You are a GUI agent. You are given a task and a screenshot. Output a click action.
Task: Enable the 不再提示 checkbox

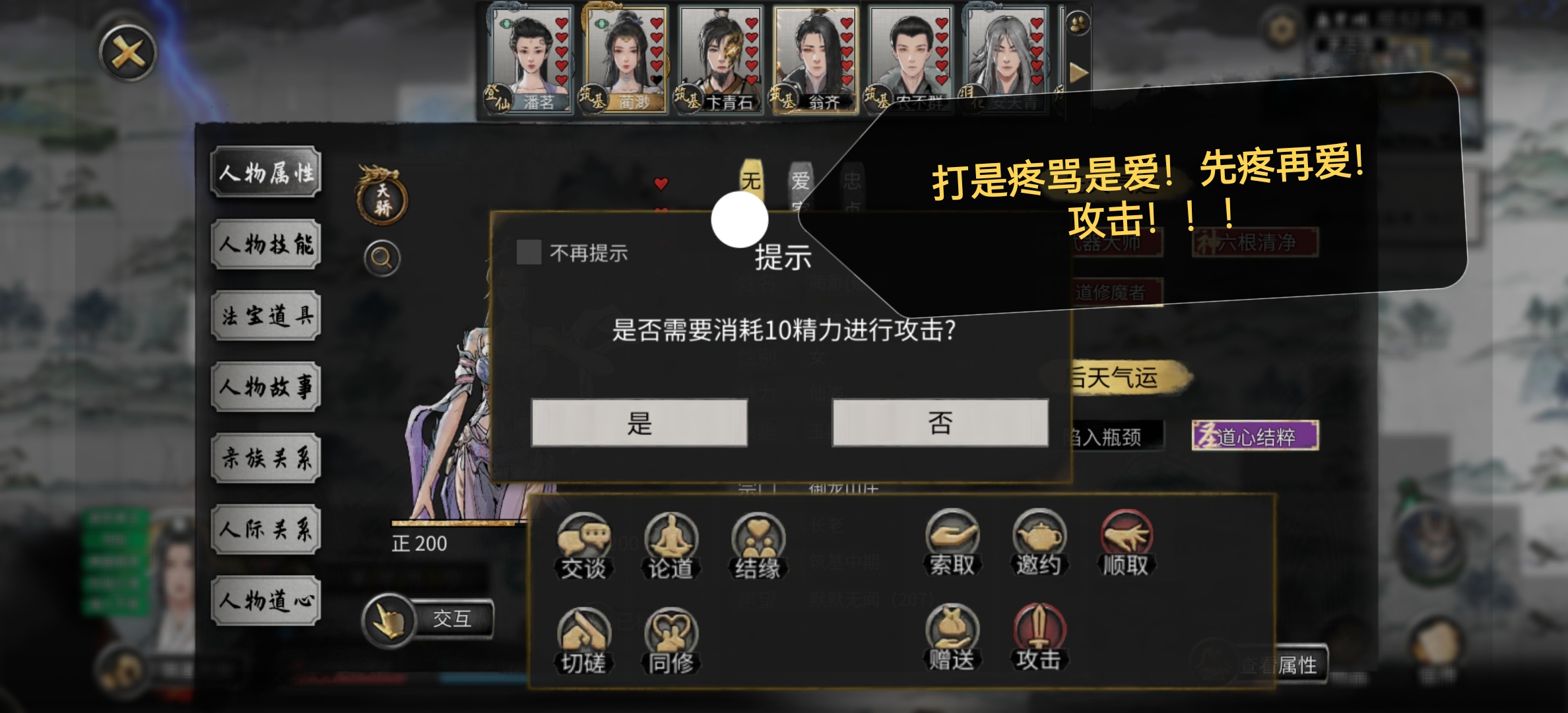pos(529,252)
